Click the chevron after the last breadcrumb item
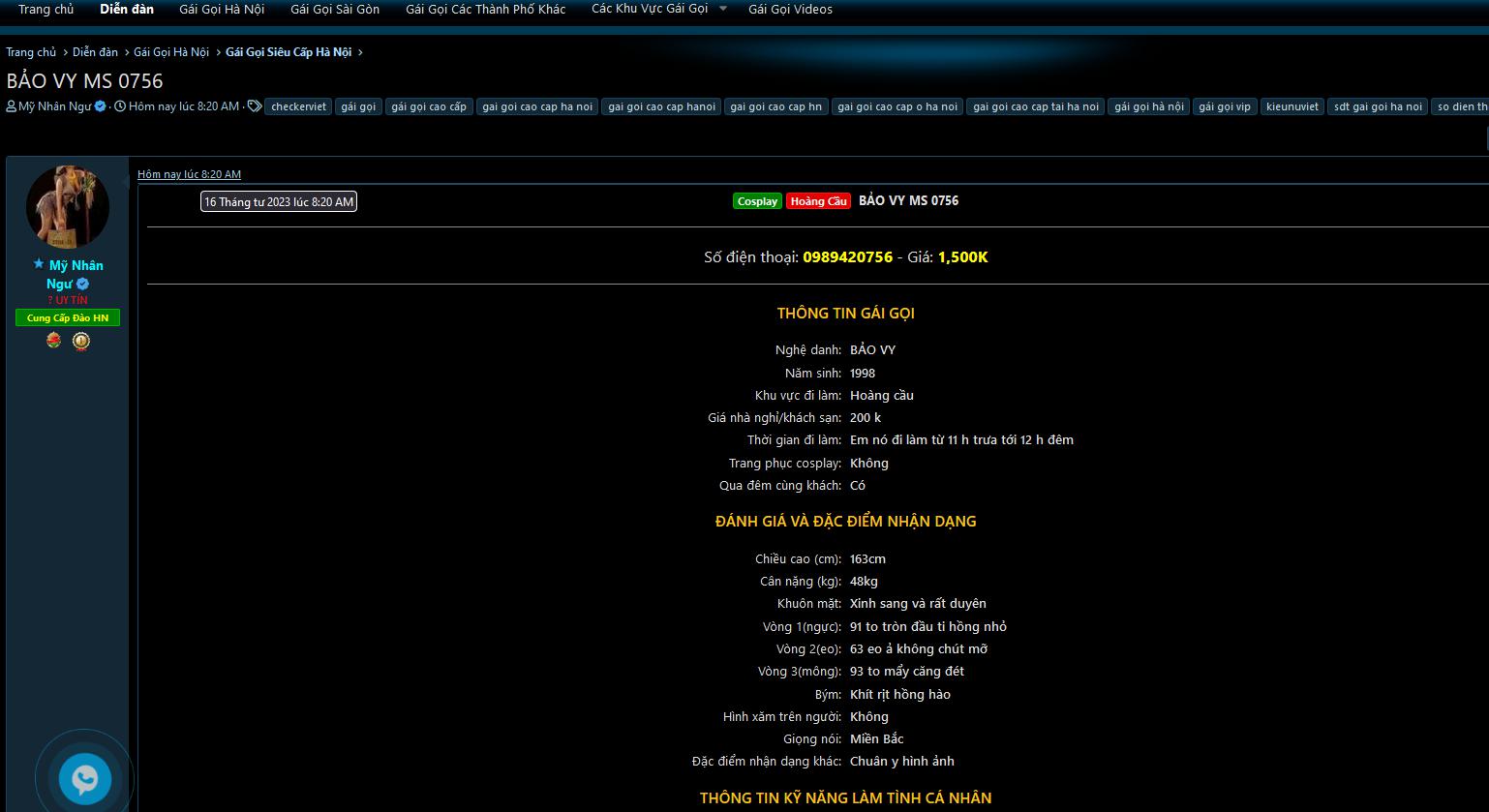This screenshot has height=812, width=1489. point(360,52)
